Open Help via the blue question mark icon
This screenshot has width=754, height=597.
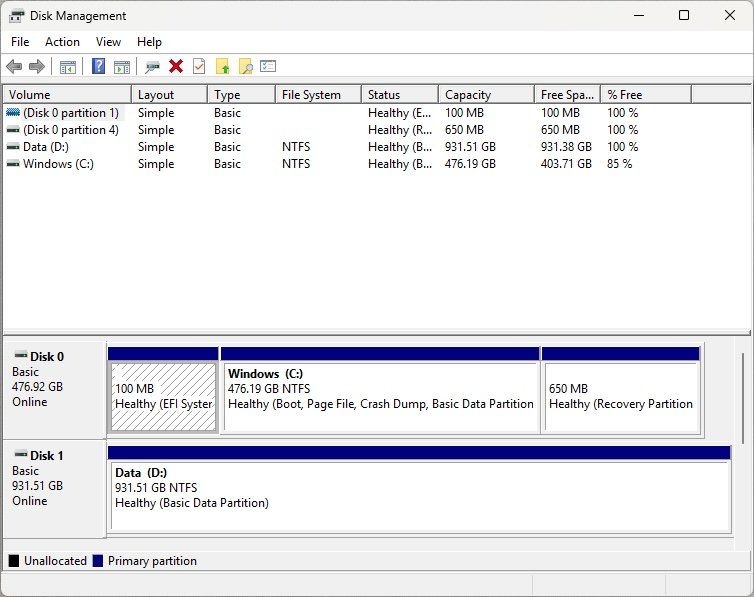coord(99,66)
